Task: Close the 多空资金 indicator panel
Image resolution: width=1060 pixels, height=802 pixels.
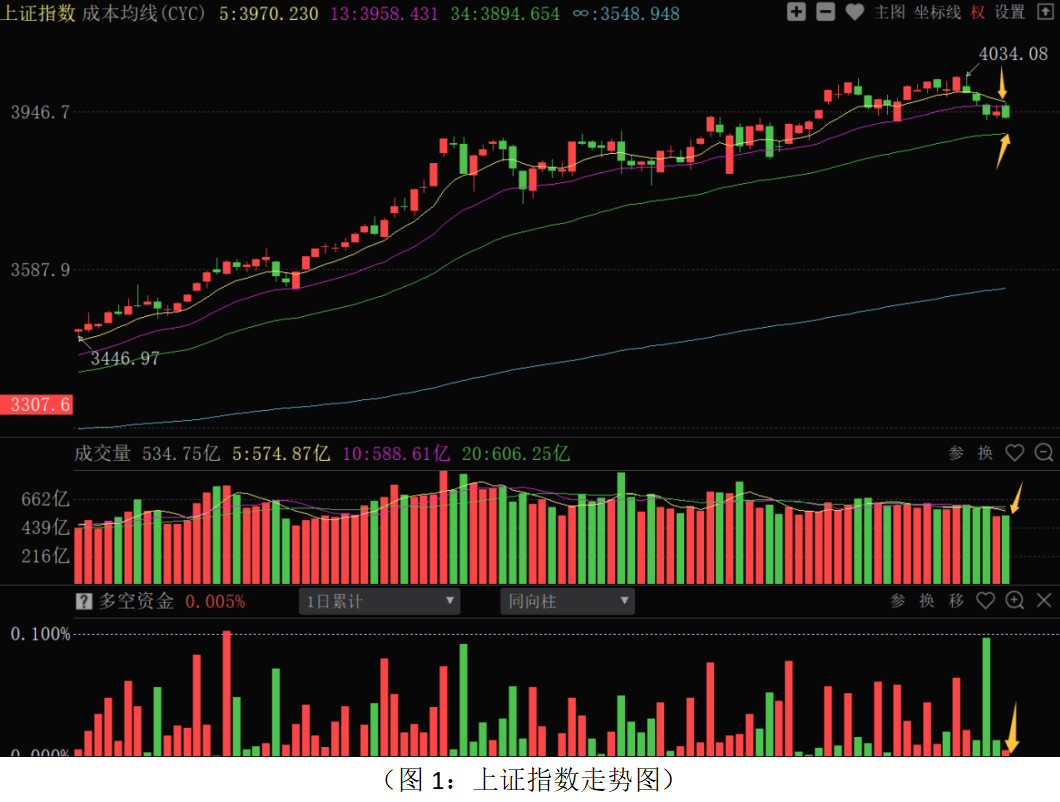Action: pos(1044,600)
